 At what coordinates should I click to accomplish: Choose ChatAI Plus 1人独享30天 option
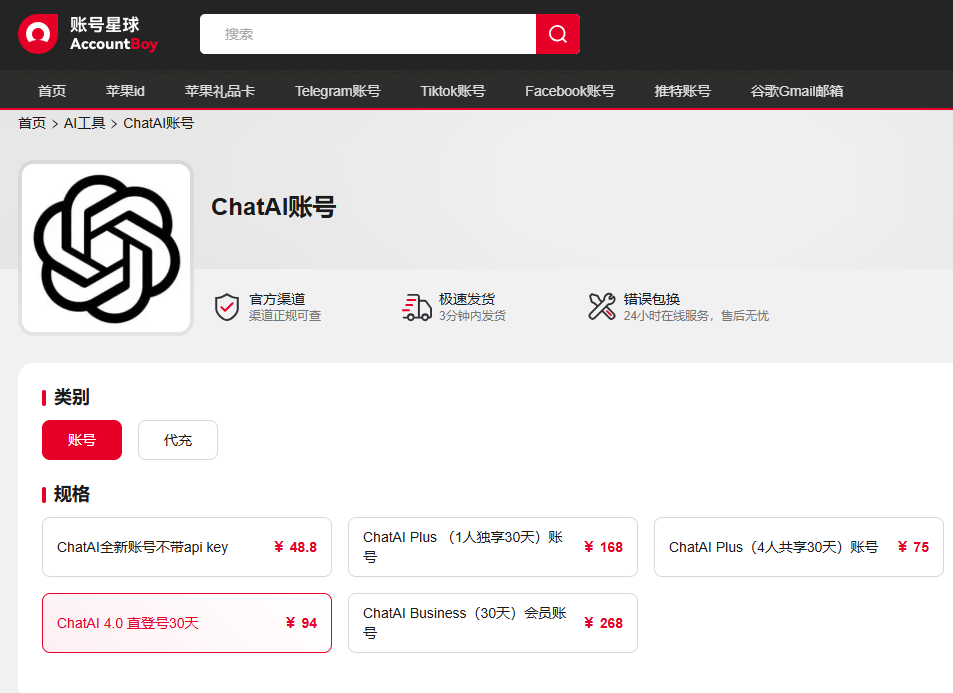[x=492, y=547]
